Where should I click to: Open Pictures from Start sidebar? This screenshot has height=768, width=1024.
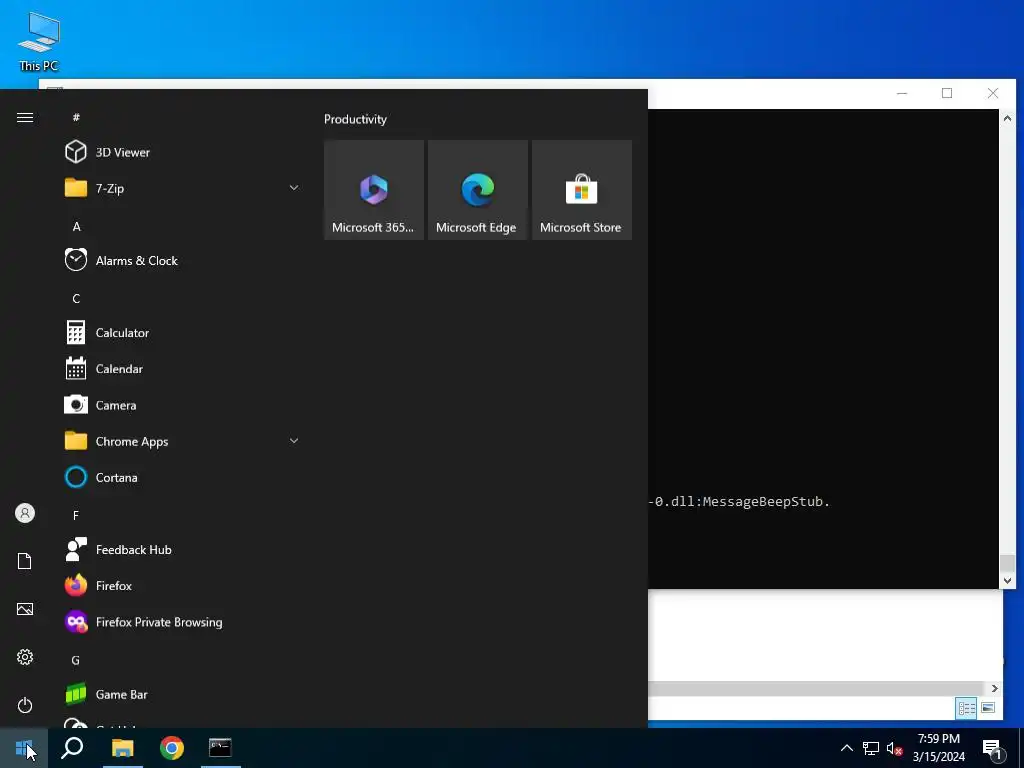[25, 609]
